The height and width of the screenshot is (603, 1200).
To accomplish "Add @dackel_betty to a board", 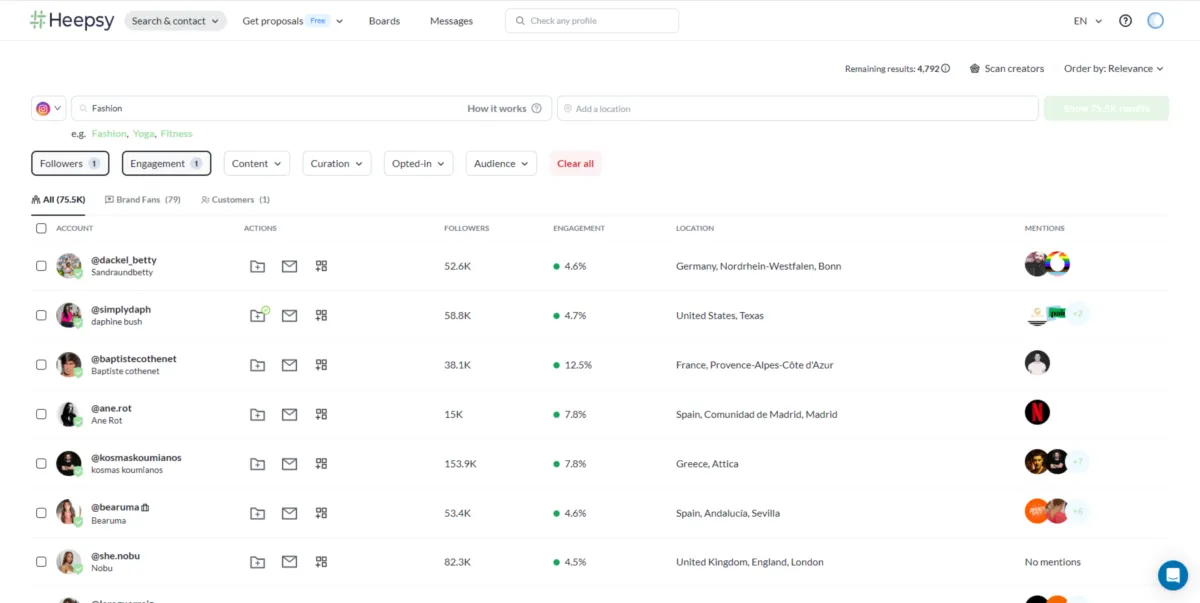I will click(257, 266).
